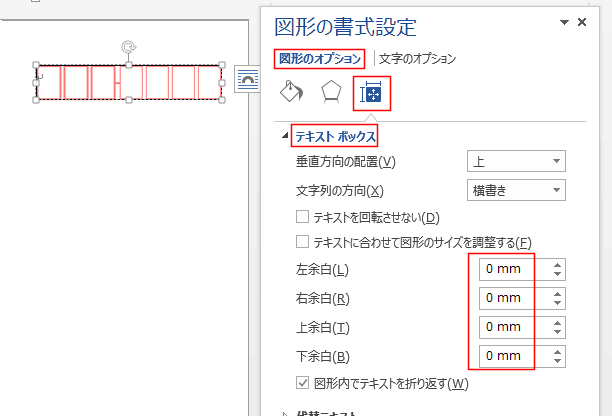Click inside the selected text box shape

pos(128,84)
